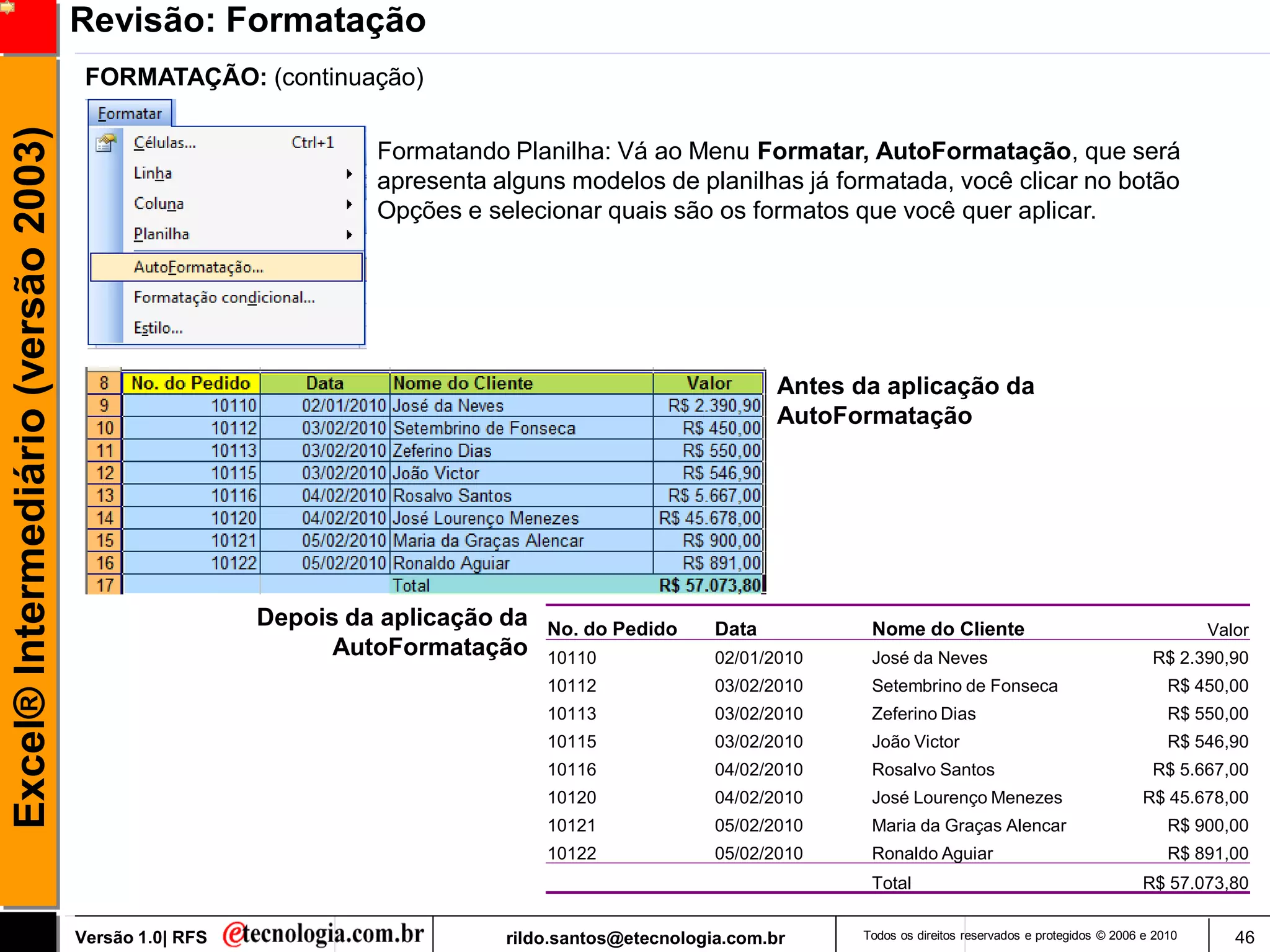Viewport: 1270px width, 952px height.
Task: Click the Total label in teal cell
Action: pyautogui.click(x=412, y=585)
